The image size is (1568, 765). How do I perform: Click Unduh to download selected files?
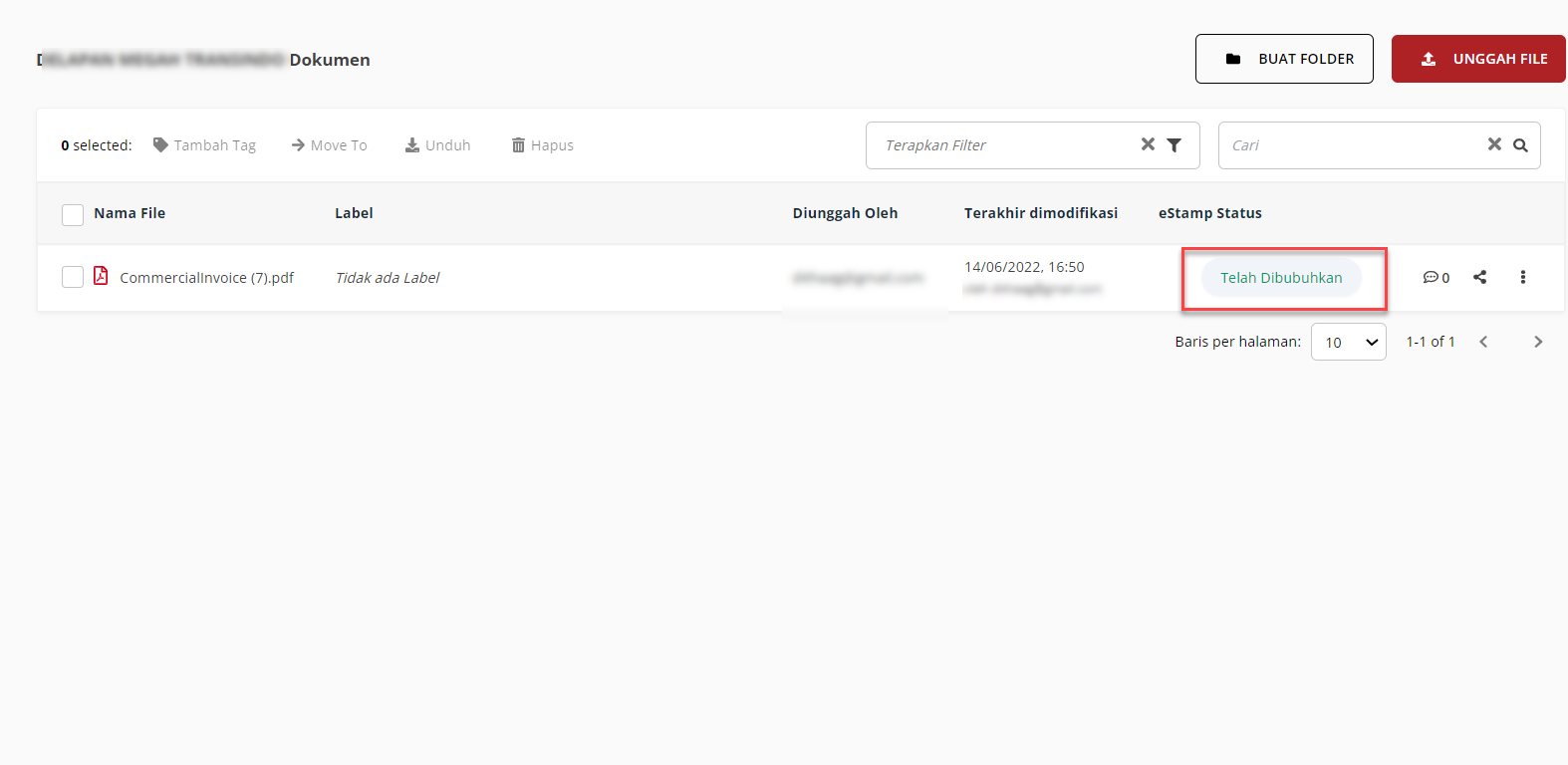(x=437, y=145)
